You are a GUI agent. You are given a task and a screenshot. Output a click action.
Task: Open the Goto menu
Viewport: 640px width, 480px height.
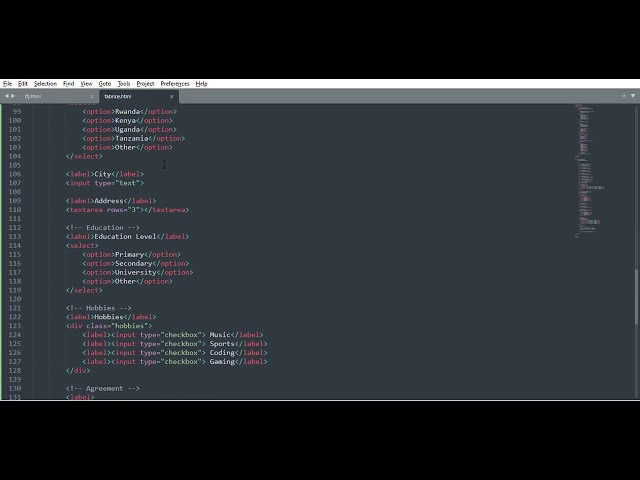(104, 84)
